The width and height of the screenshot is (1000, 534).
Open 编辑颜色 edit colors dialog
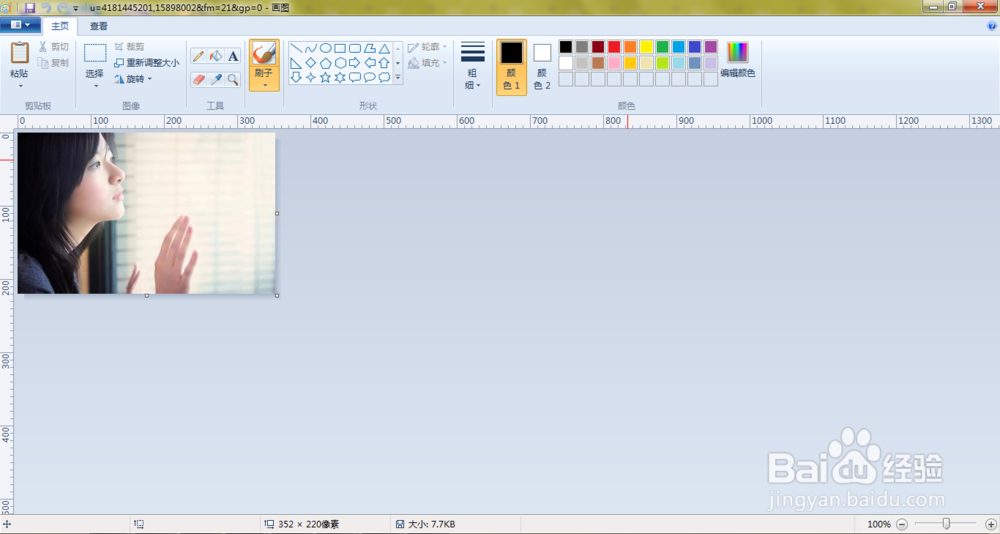point(738,60)
